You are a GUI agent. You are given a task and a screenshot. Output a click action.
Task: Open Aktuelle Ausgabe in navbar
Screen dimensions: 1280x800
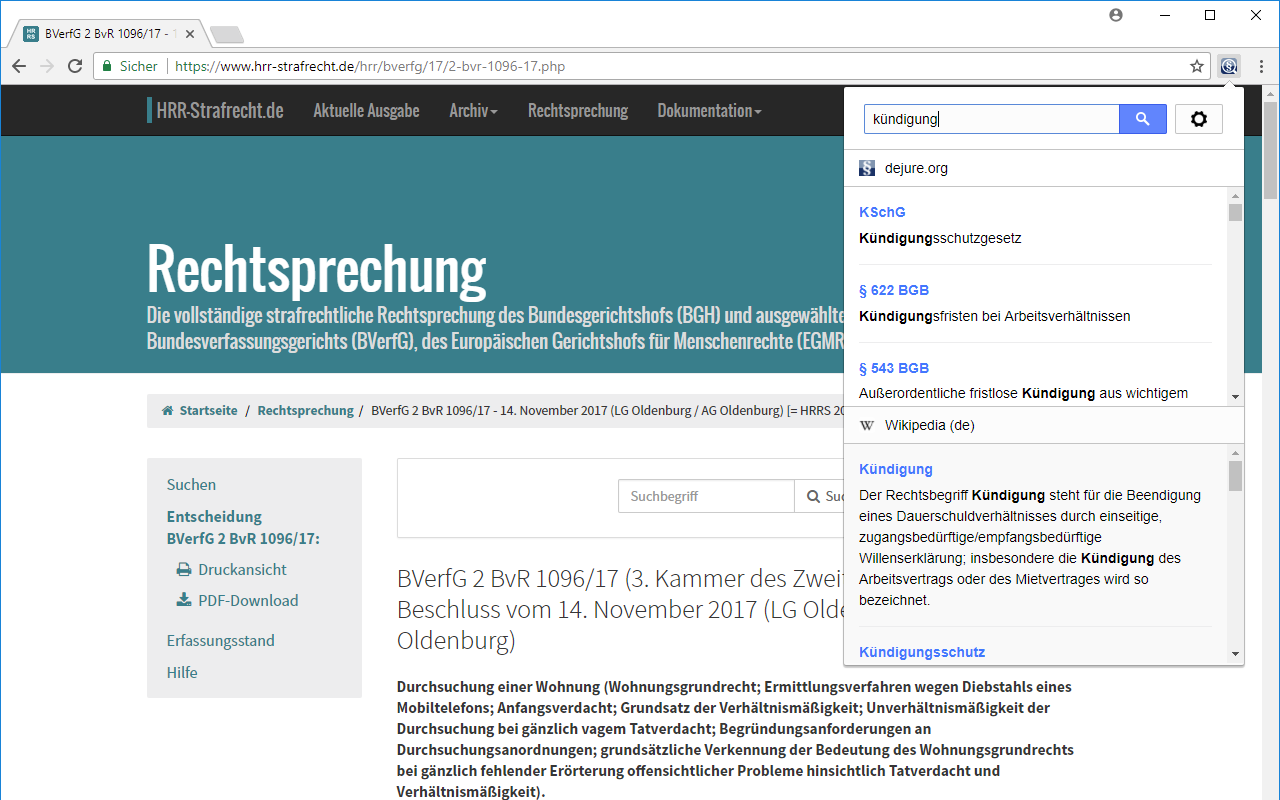click(x=367, y=111)
